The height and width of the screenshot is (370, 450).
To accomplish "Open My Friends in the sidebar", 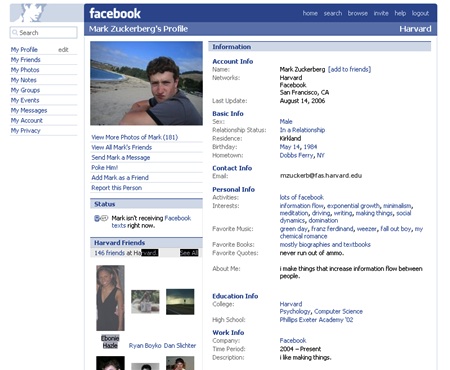I will pos(25,60).
